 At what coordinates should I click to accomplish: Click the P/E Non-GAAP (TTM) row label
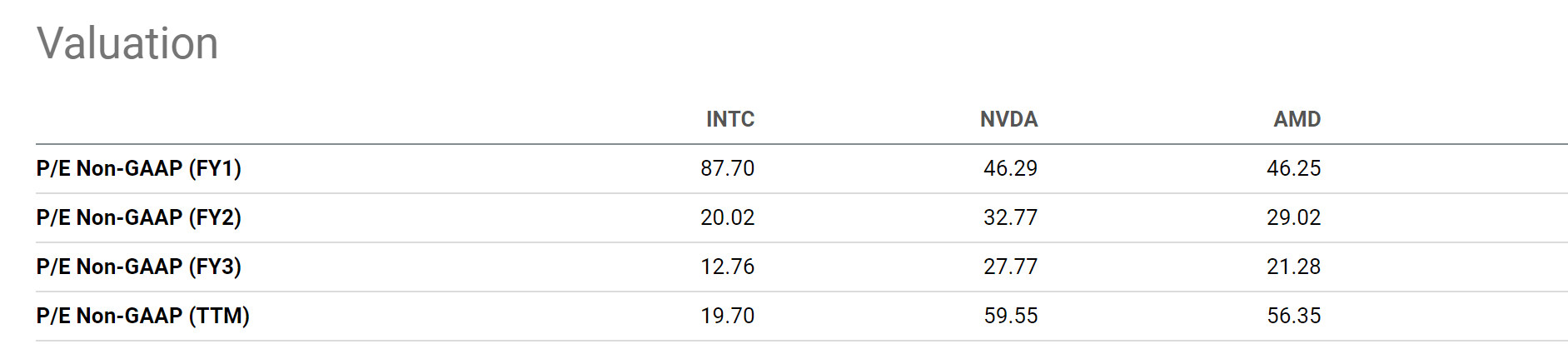click(x=142, y=316)
